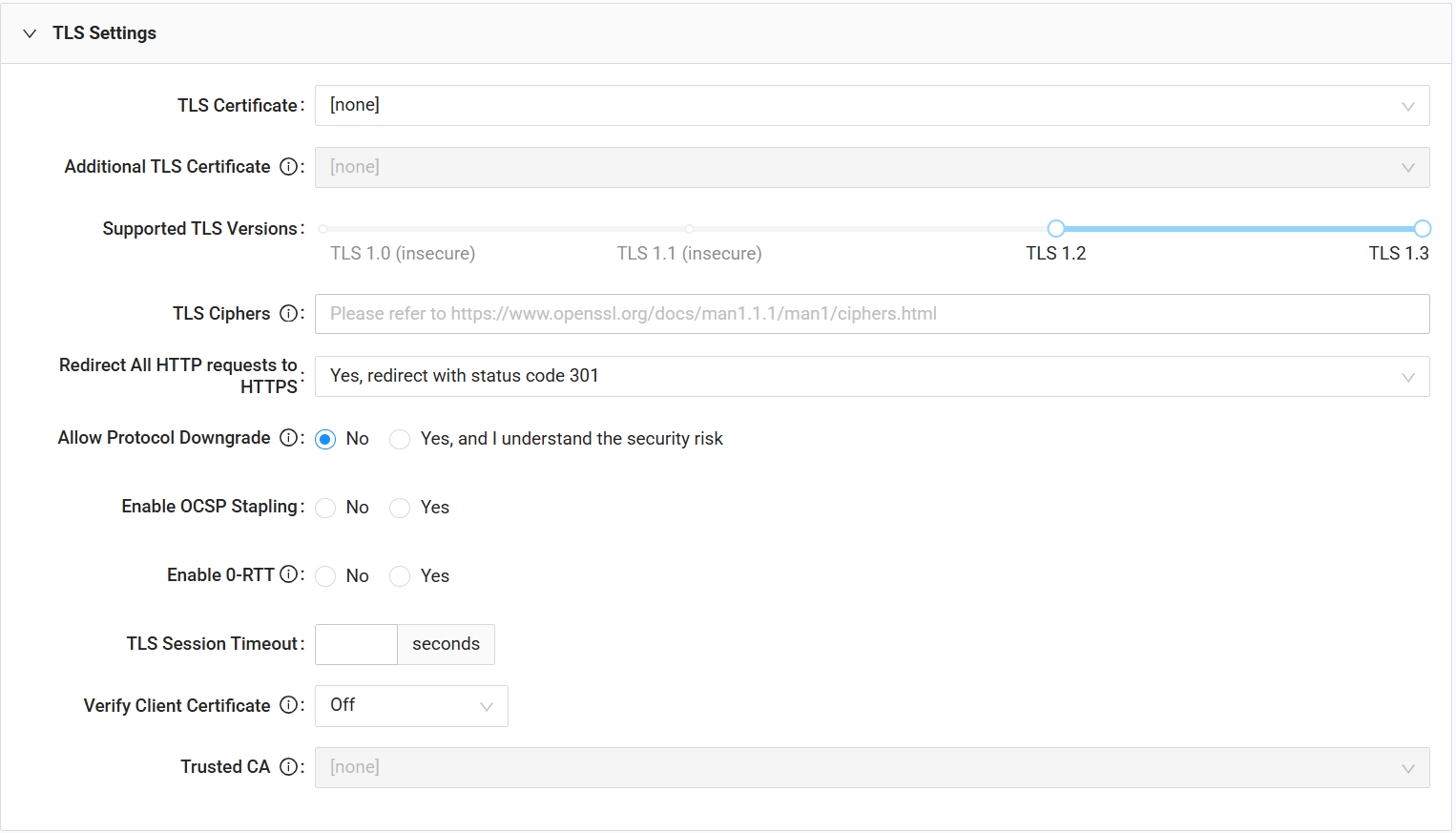Choose Yes, and I understand the security risk
Viewport: 1456px width, 833px height.
[400, 439]
